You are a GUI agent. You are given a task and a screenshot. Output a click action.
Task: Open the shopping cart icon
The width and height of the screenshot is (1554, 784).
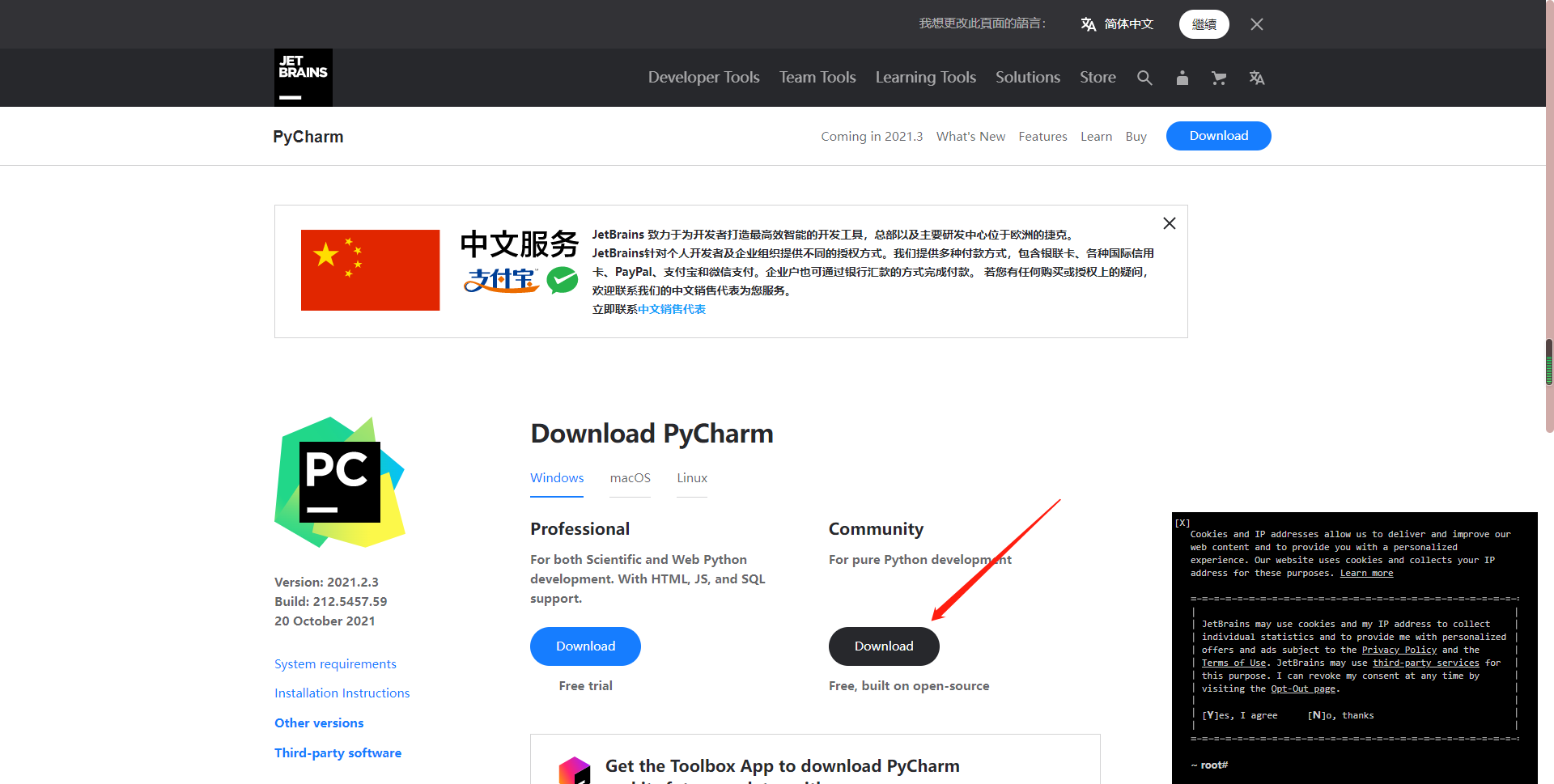click(1219, 78)
